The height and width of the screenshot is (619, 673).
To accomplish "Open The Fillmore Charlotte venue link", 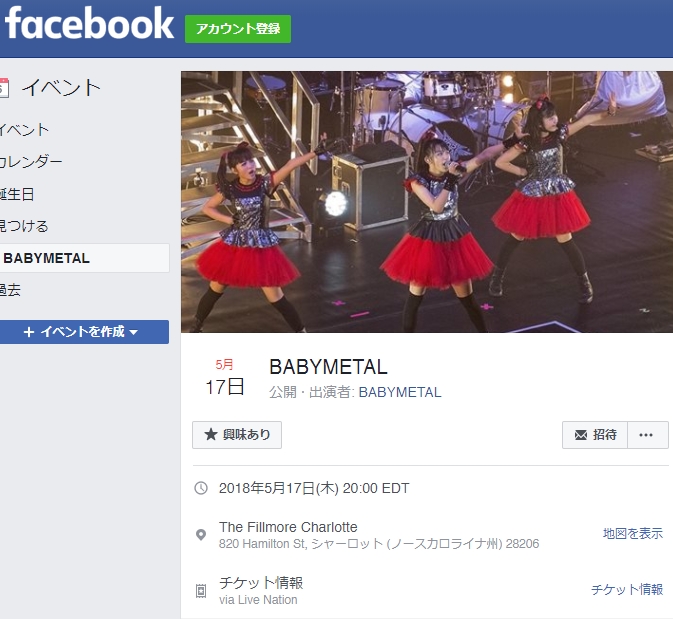I will coord(288,527).
